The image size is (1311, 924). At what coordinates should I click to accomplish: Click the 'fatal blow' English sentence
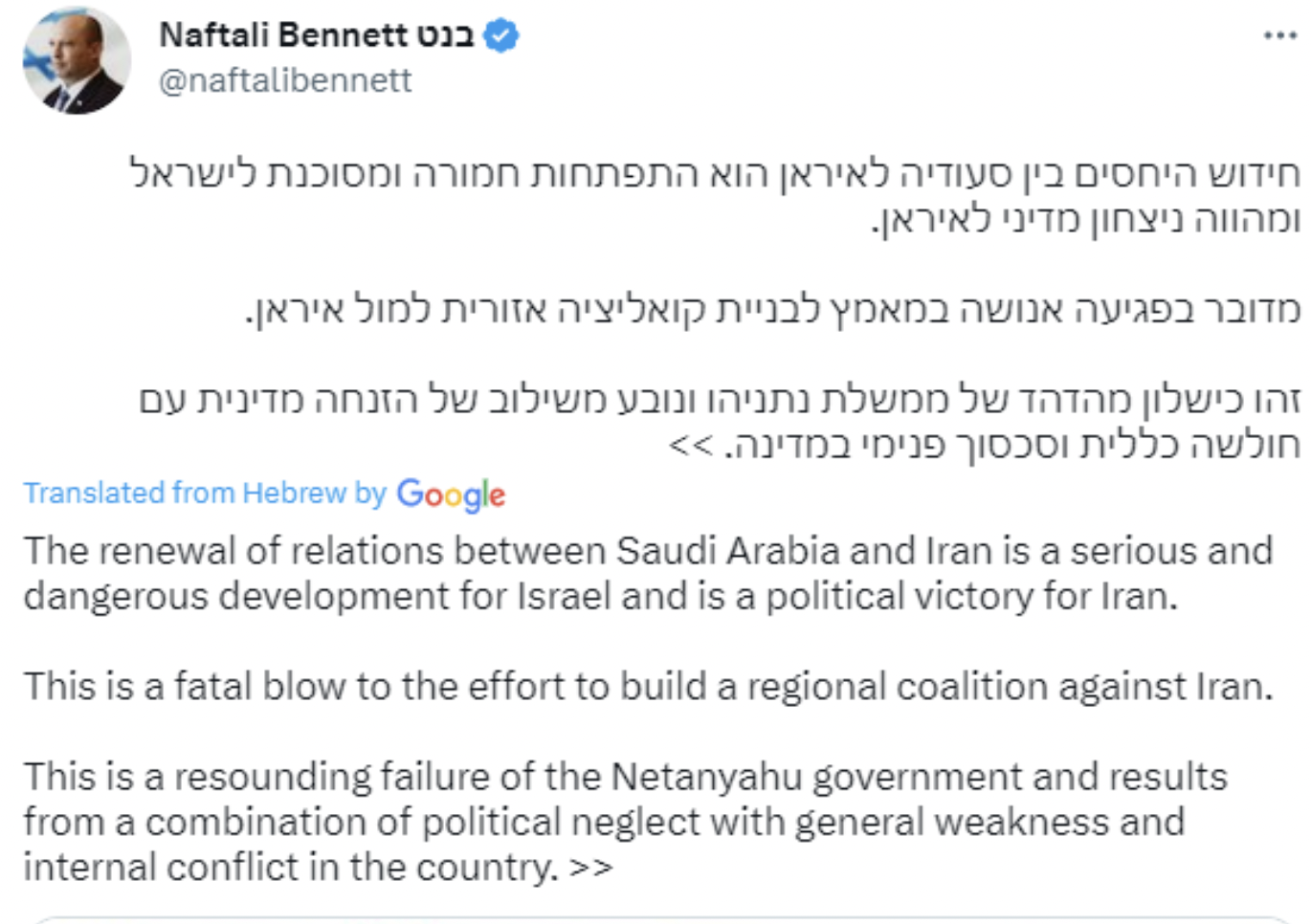click(649, 686)
